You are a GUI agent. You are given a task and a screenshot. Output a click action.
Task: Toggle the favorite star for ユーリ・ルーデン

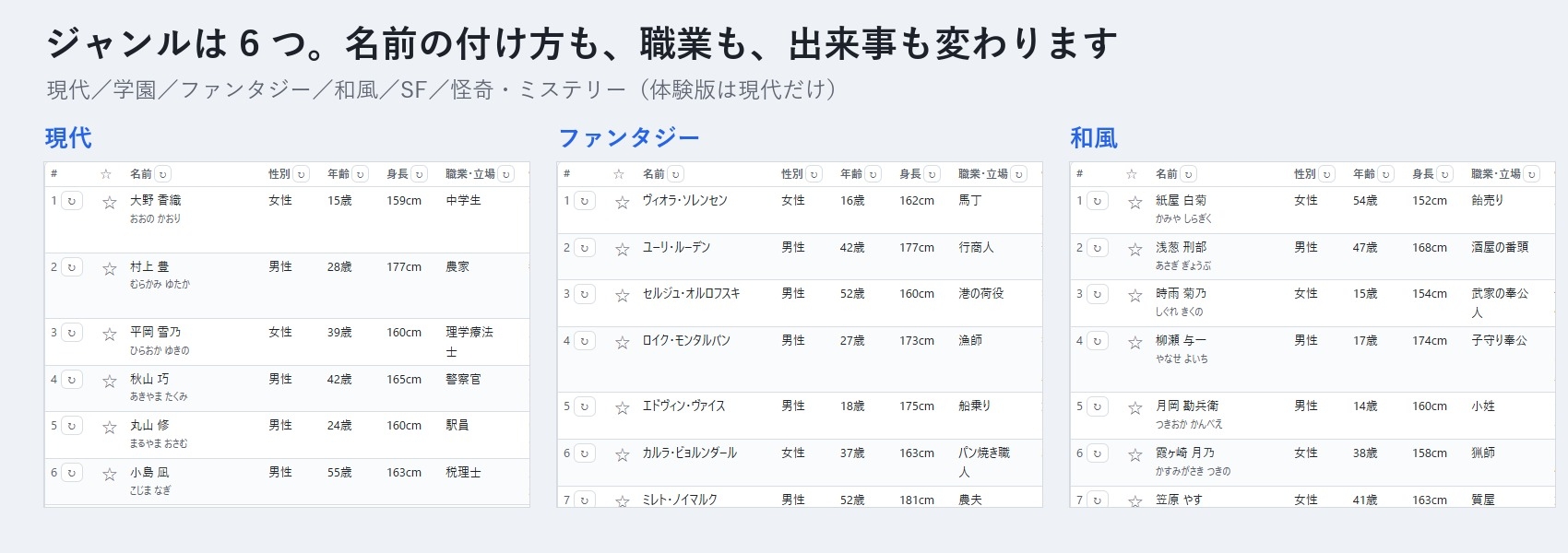(623, 249)
